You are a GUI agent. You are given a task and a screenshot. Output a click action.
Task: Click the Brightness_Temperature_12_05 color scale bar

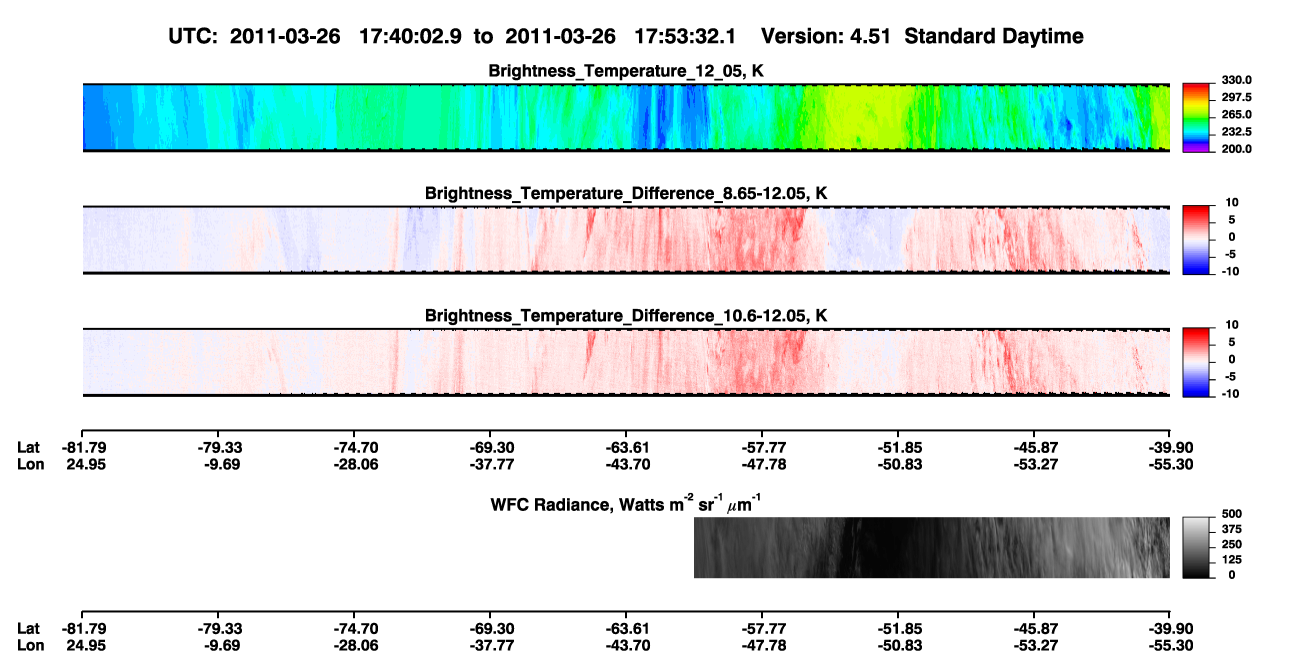[1196, 117]
